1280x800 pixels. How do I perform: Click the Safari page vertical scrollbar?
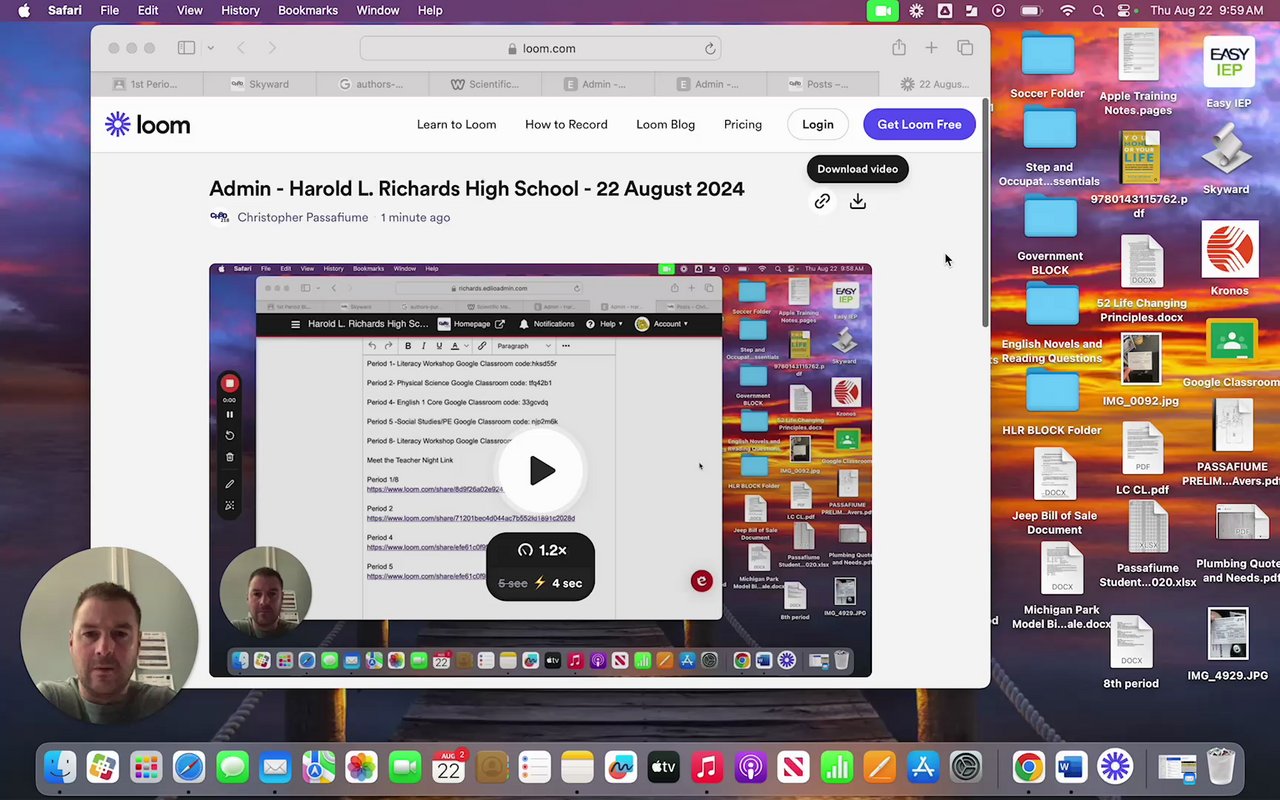pyautogui.click(x=986, y=212)
